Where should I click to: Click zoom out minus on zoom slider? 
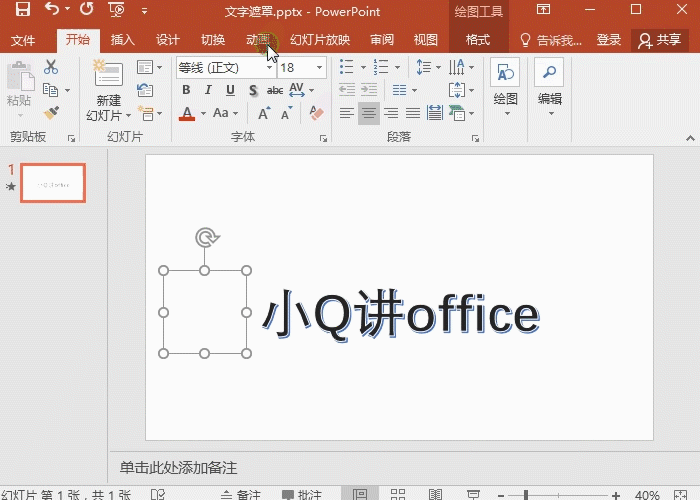pyautogui.click(x=501, y=495)
